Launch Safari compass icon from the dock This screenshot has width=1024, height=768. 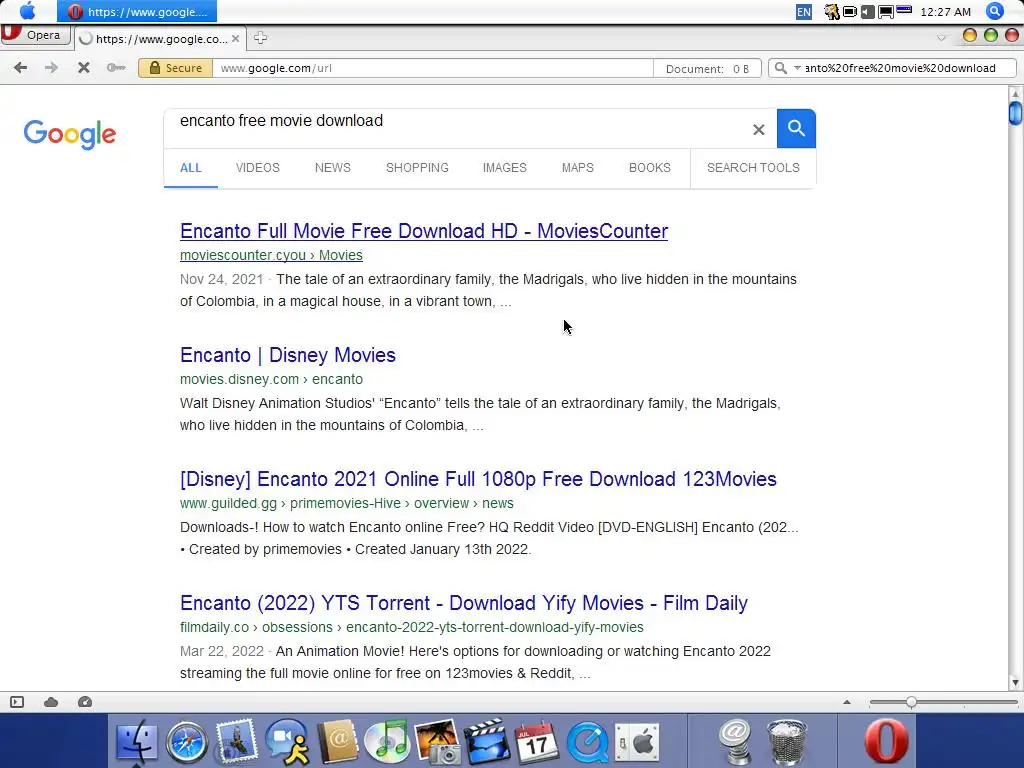point(187,743)
